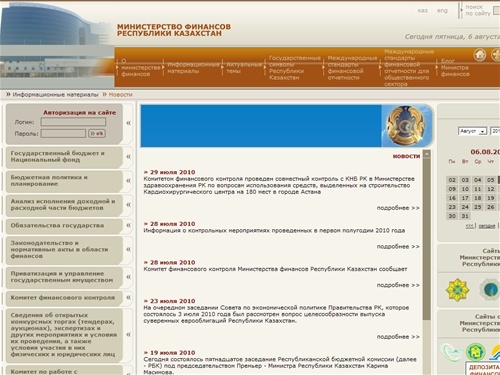500x375 pixels.
Task: Expand Законодательство и нормативные акты arrow
Action: coord(129,249)
